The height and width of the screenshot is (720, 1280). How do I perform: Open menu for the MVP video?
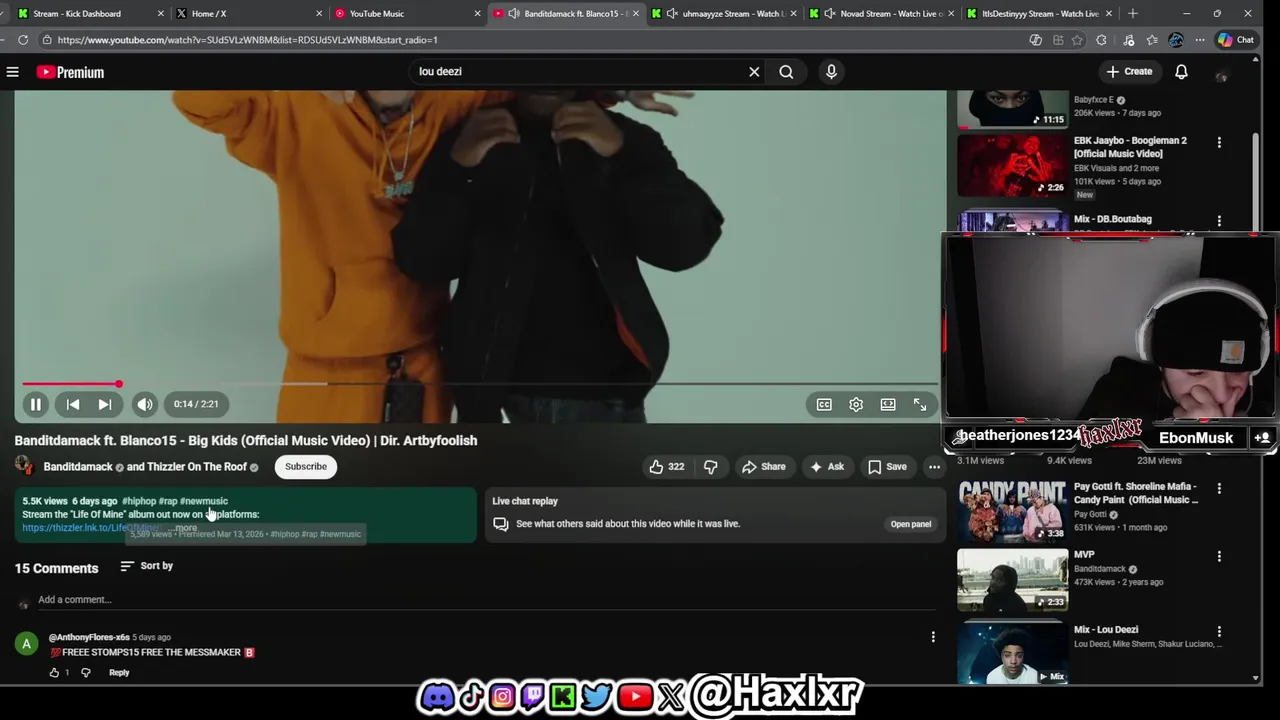click(x=1219, y=557)
